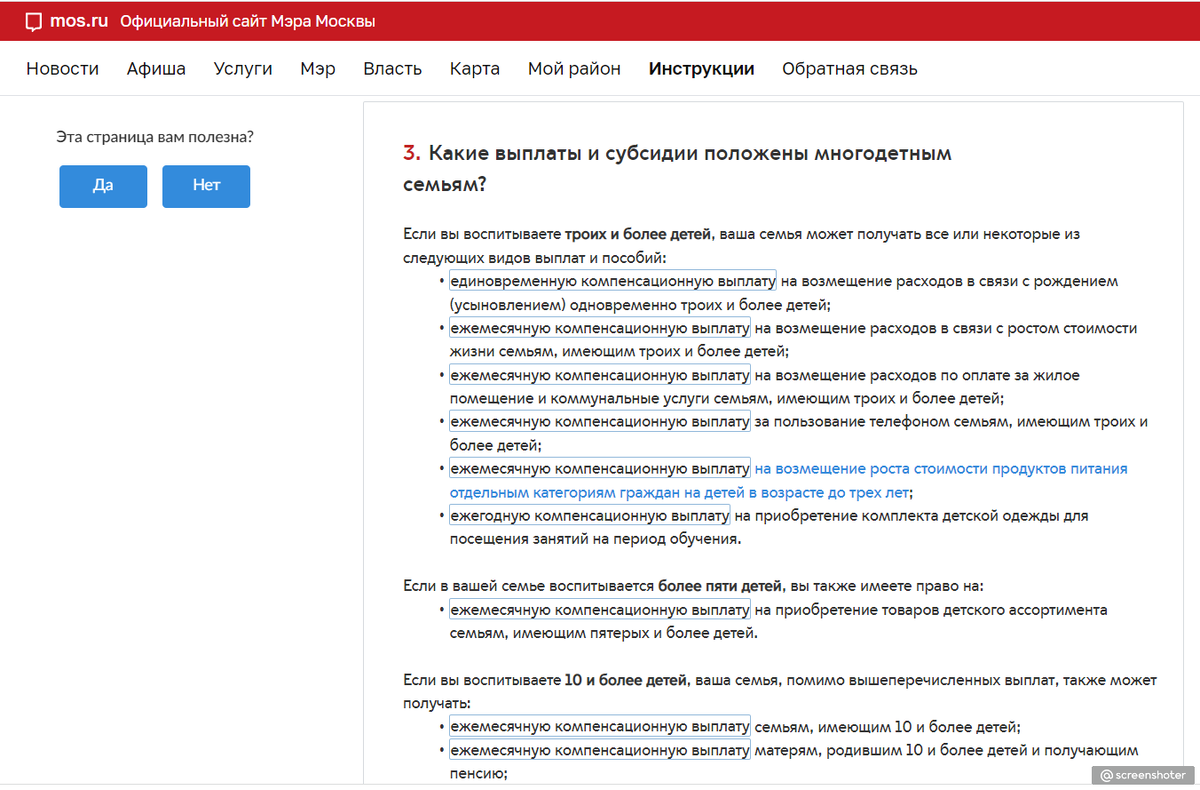The width and height of the screenshot is (1200, 790).
Task: Open Обратная связь page
Action: pos(850,69)
